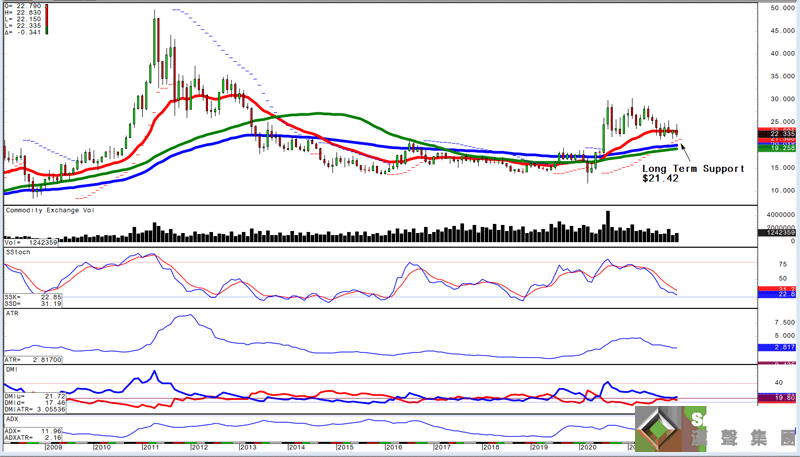Click the green 19.258 moving average price tag
The image size is (800, 457).
pyautogui.click(x=781, y=148)
